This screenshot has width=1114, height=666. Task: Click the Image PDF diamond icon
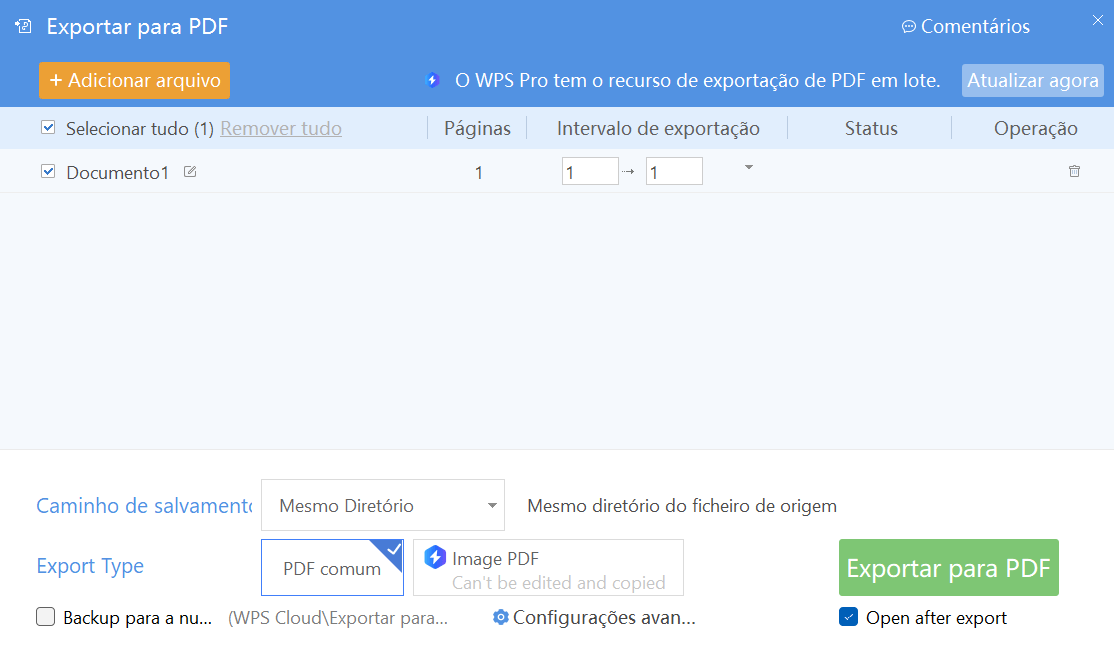(436, 558)
